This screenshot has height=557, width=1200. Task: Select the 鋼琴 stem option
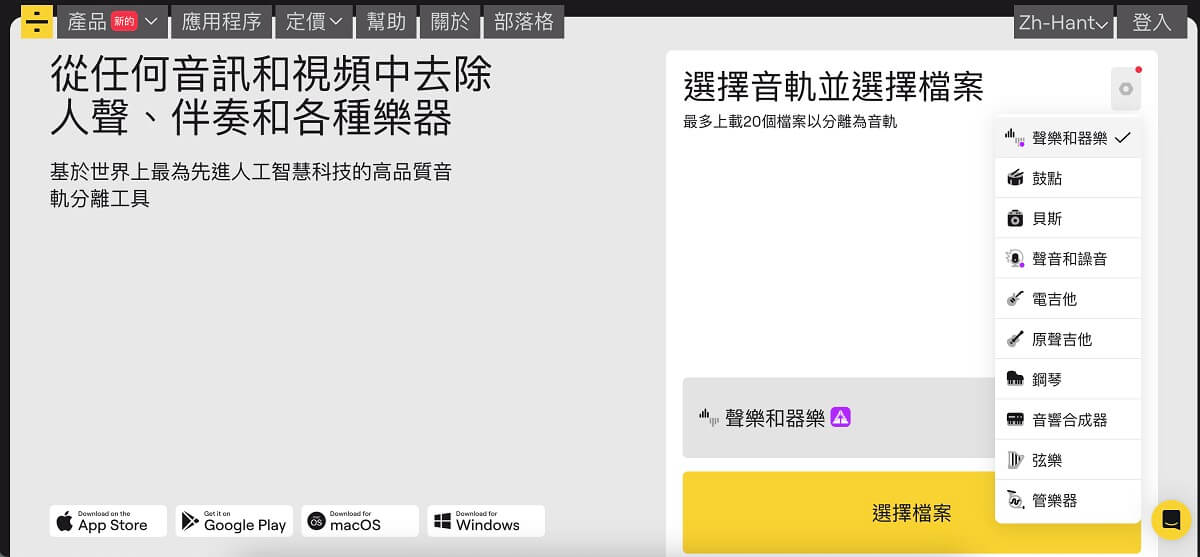[1068, 379]
